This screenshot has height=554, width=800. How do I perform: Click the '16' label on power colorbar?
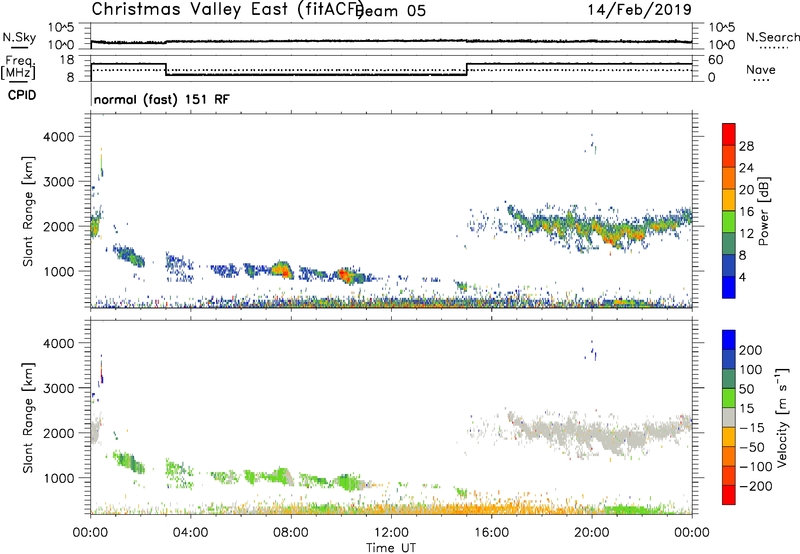pos(746,212)
